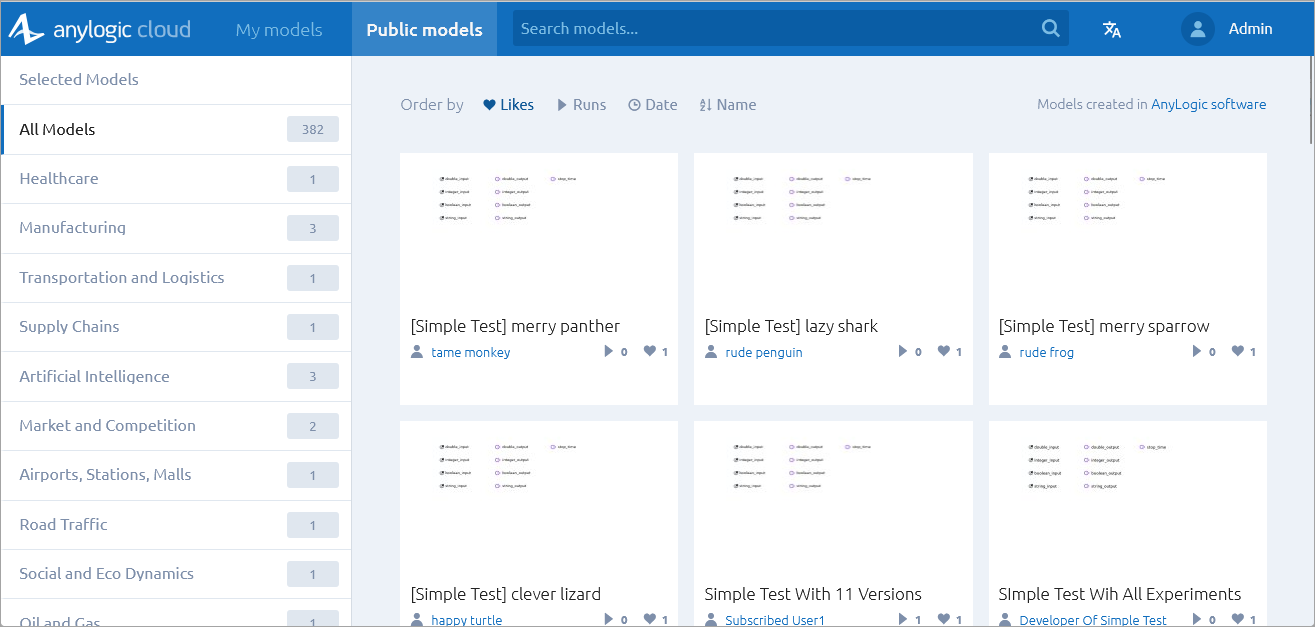Click the Admin username label

pyautogui.click(x=1251, y=29)
